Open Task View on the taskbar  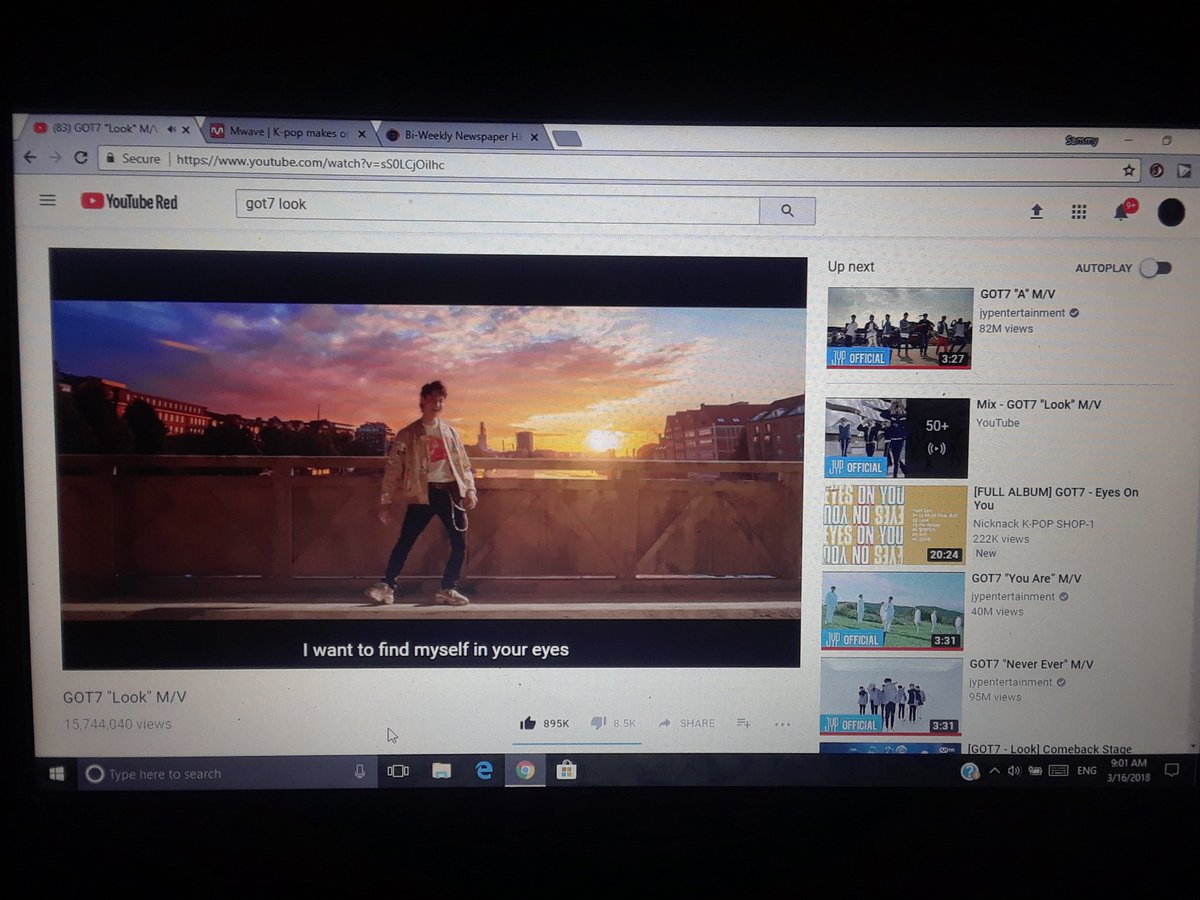[x=399, y=771]
